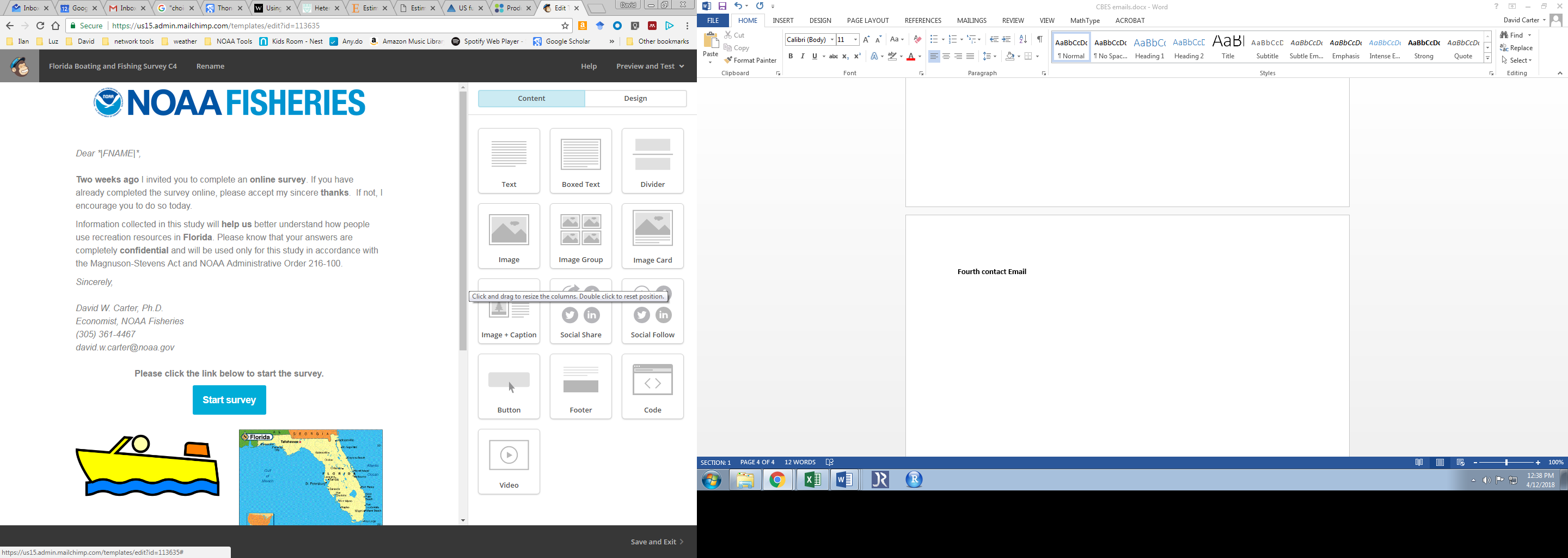Open the MAILINGS ribbon tab
This screenshot has height=558, width=1568.
coord(971,21)
